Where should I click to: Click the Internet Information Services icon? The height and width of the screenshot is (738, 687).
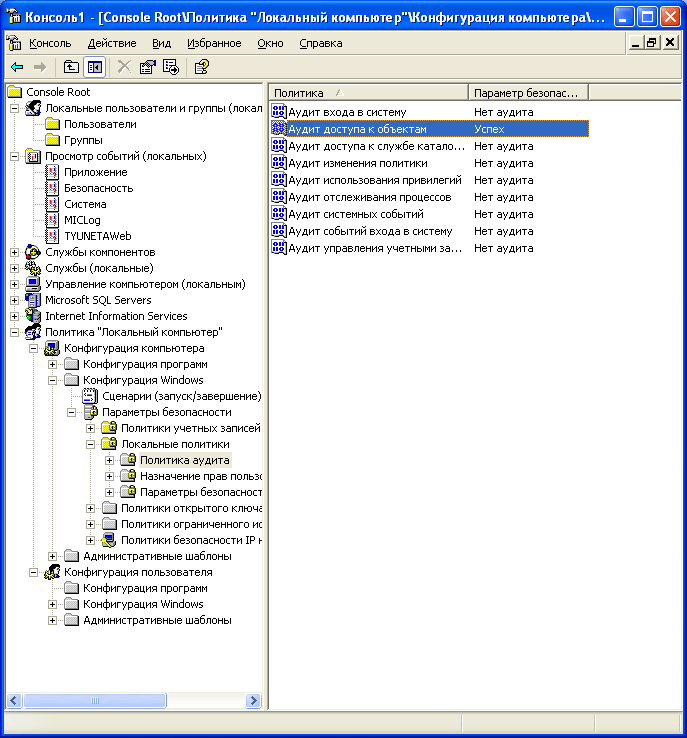point(33,316)
